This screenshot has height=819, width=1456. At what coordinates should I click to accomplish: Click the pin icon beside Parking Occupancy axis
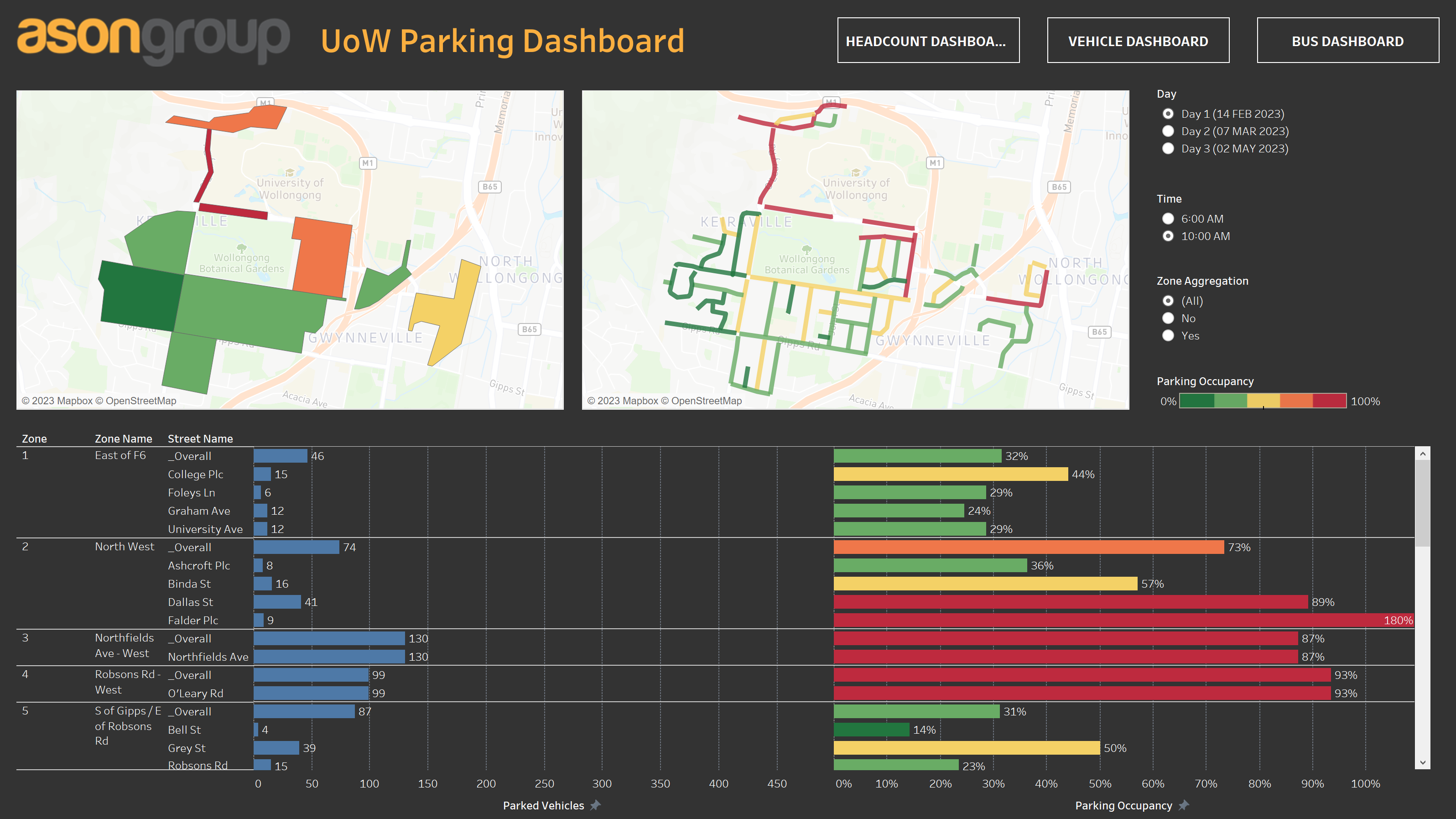(1184, 805)
